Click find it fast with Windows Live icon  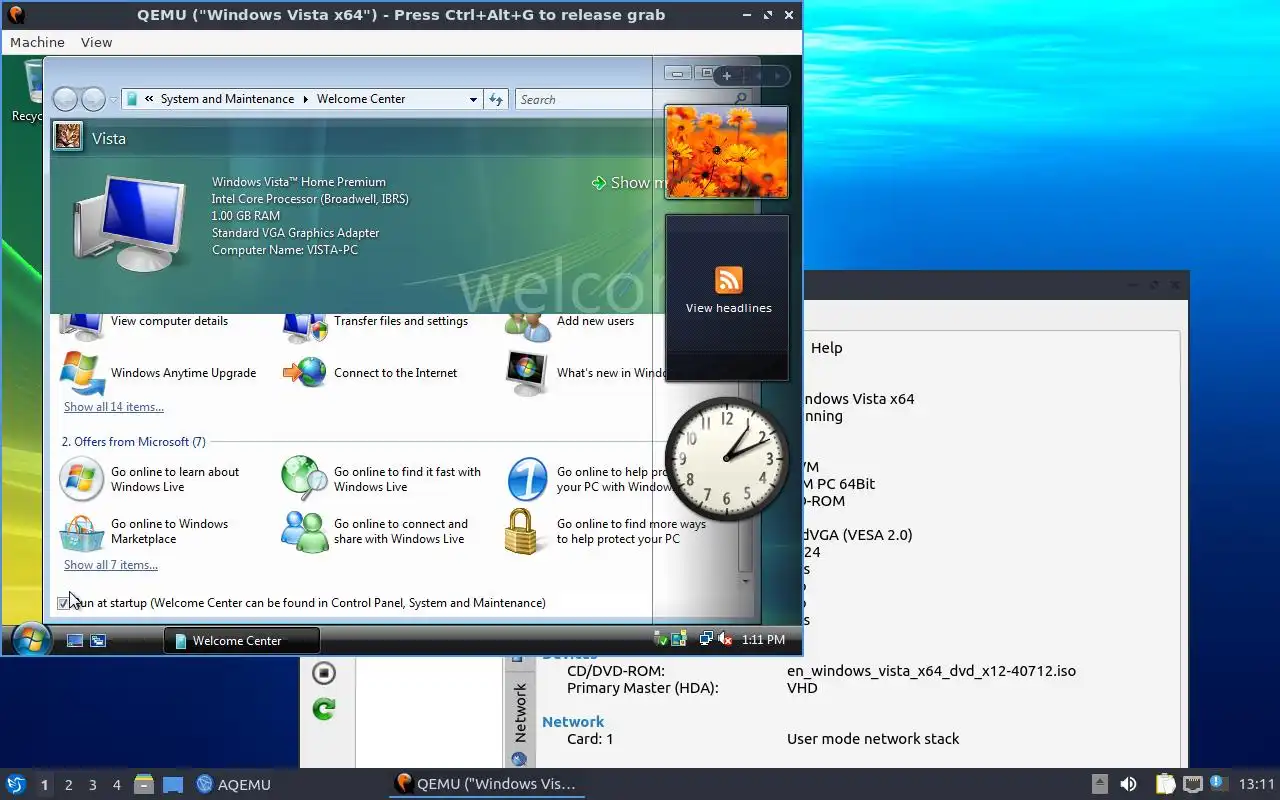305,479
